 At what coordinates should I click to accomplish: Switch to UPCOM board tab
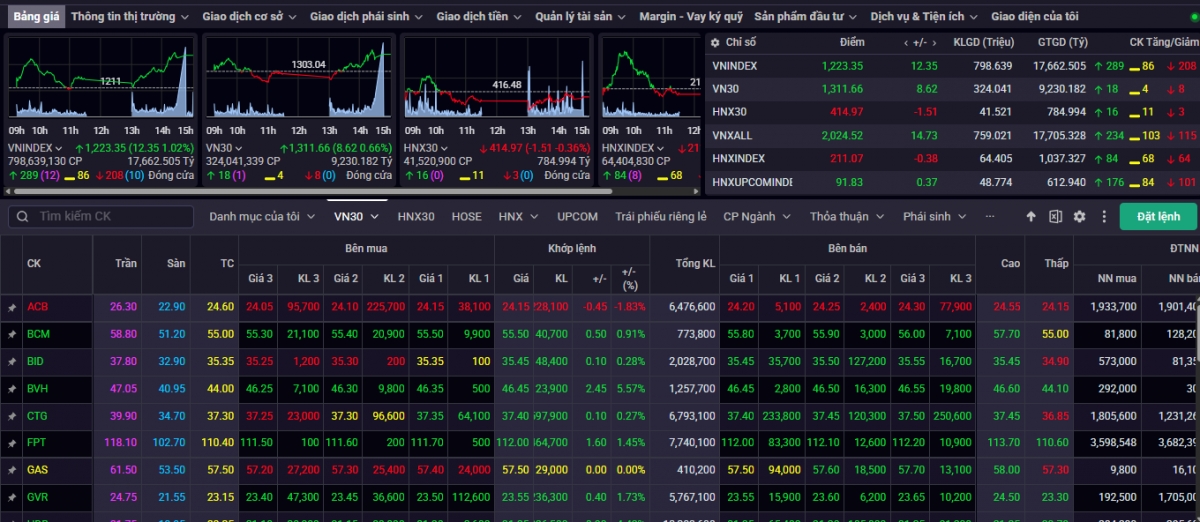coord(578,217)
